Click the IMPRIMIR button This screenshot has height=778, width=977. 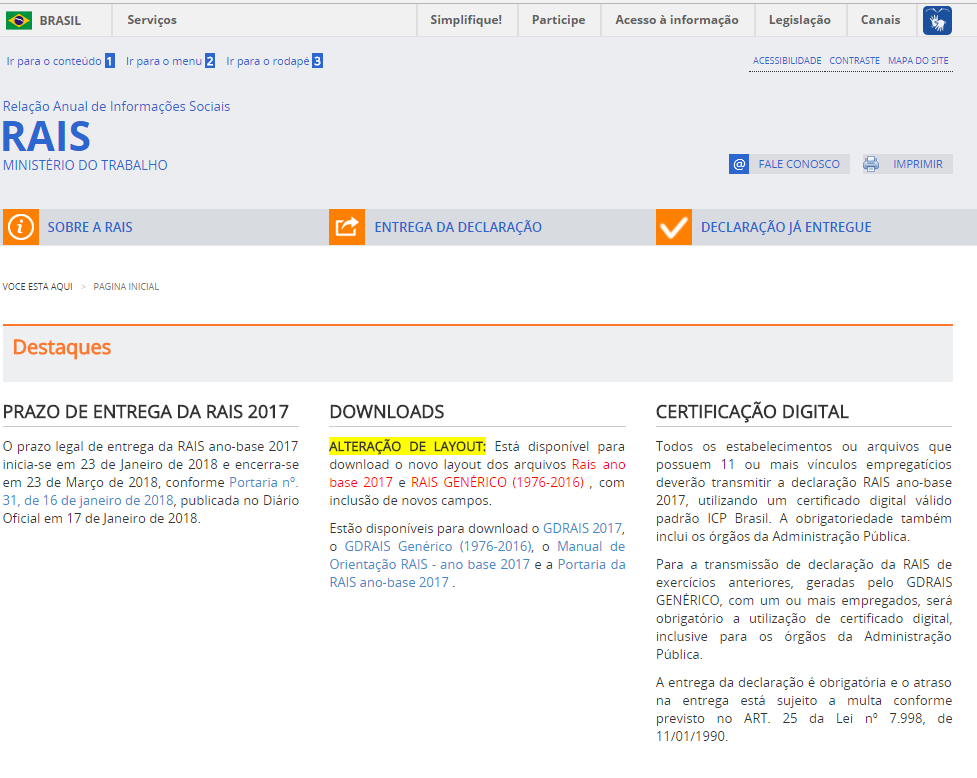[908, 164]
